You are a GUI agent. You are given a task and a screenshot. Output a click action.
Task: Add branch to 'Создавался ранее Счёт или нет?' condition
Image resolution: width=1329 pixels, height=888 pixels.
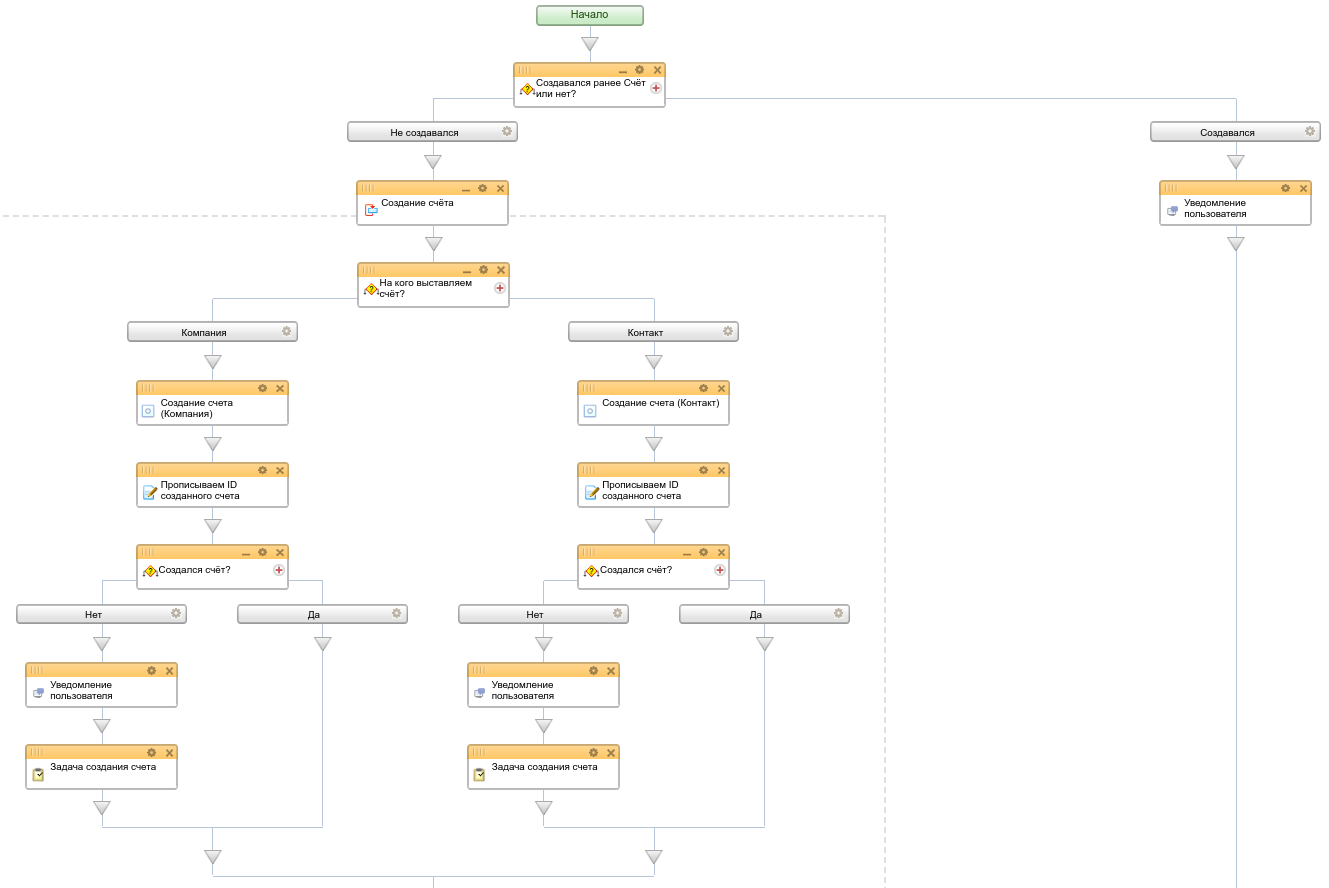656,88
